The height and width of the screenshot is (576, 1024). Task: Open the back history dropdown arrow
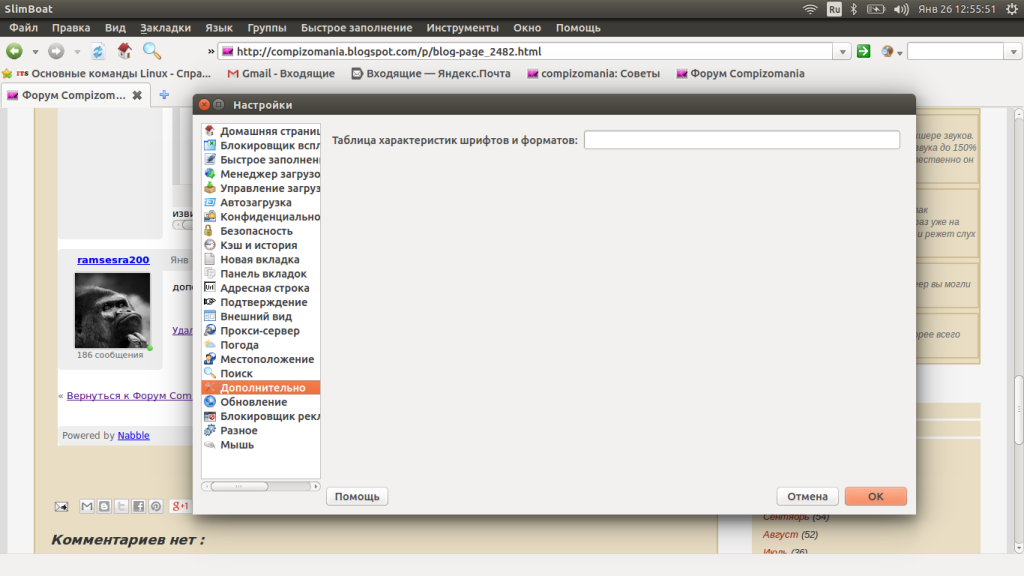click(35, 51)
